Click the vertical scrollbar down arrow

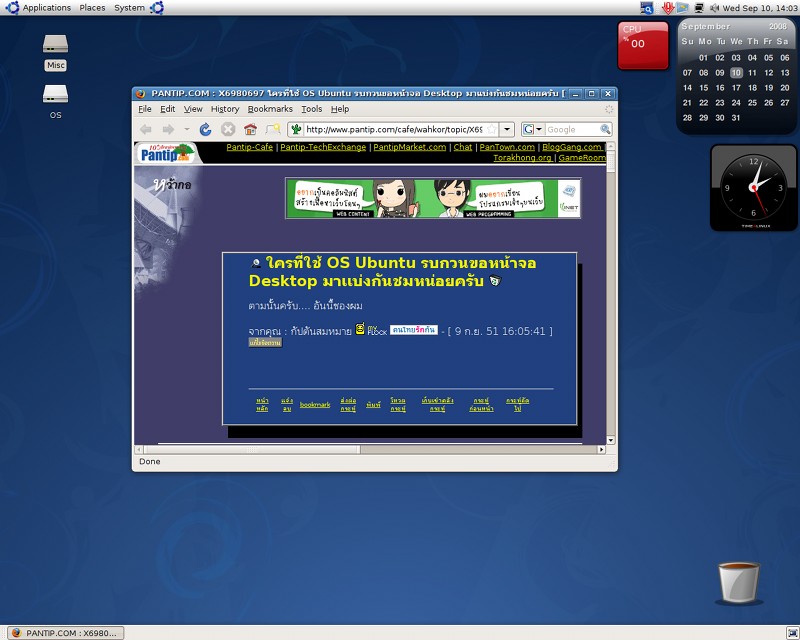pyautogui.click(x=611, y=440)
